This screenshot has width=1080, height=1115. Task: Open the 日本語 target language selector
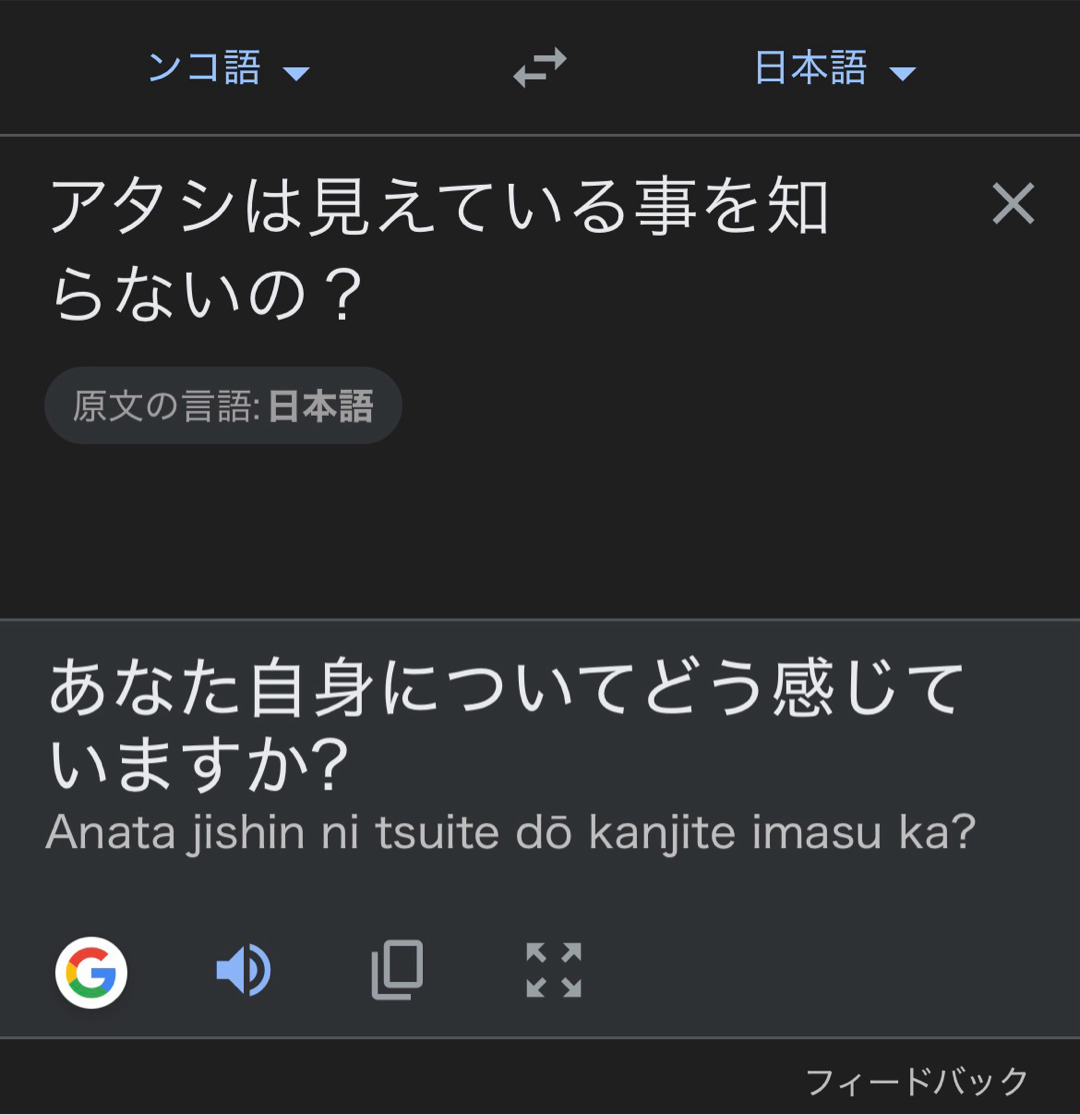[x=810, y=69]
